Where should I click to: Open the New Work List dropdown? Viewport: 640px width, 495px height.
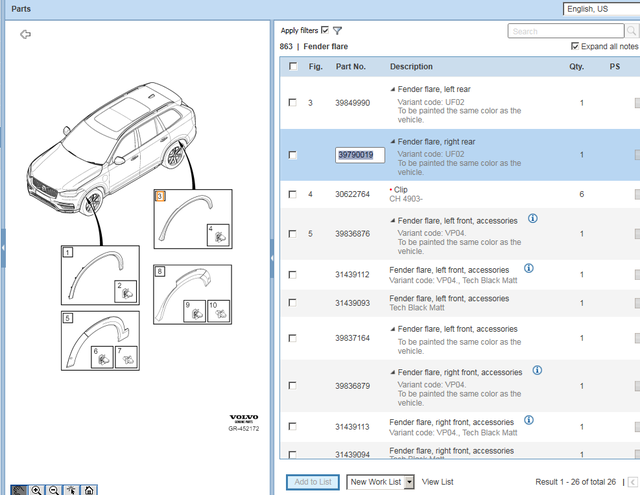point(409,482)
